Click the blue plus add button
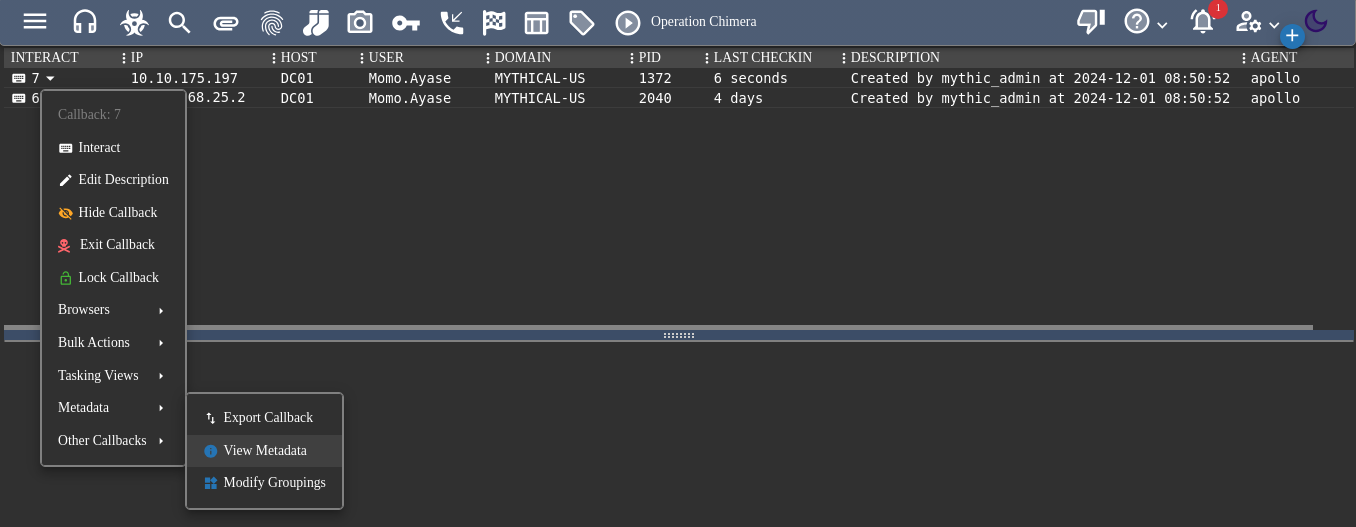 (x=1292, y=36)
